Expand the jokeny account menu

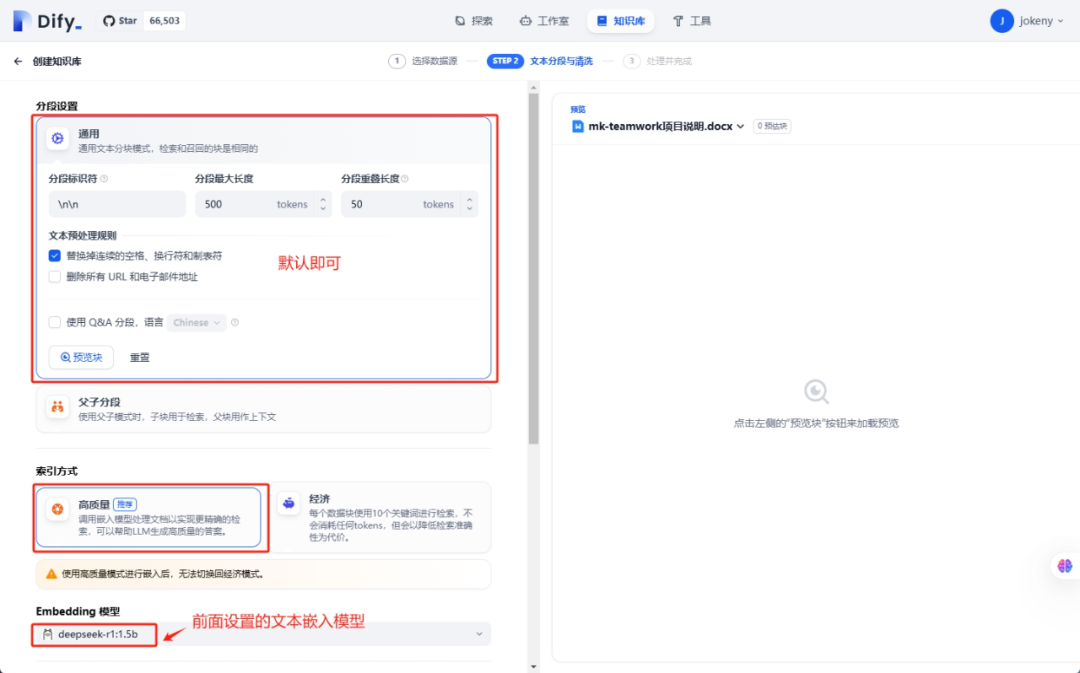click(x=1041, y=21)
